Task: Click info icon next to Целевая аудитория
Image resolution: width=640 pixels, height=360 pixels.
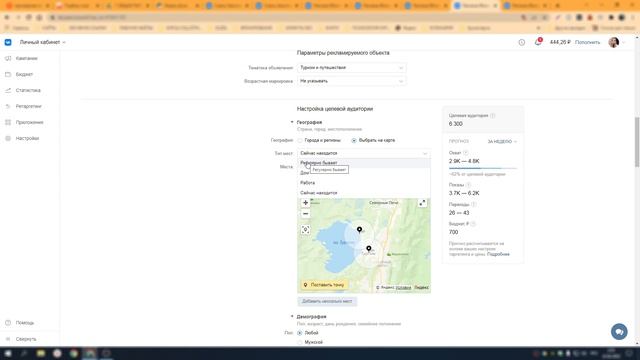Action: click(x=493, y=116)
